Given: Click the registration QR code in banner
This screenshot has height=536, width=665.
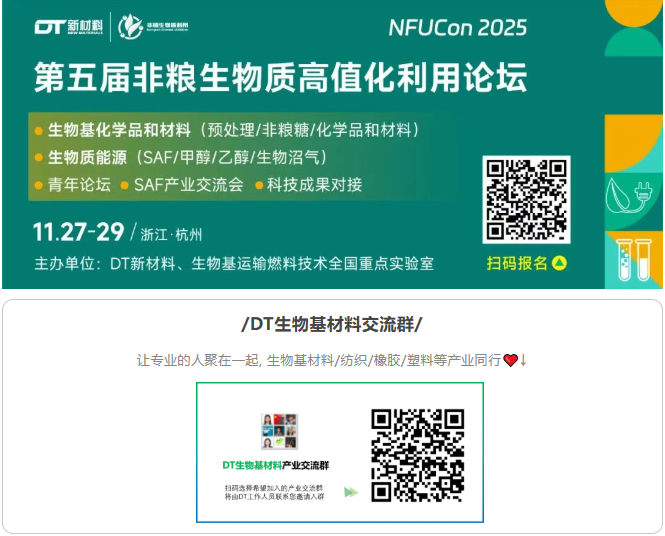Looking at the screenshot, I should pyautogui.click(x=526, y=199).
